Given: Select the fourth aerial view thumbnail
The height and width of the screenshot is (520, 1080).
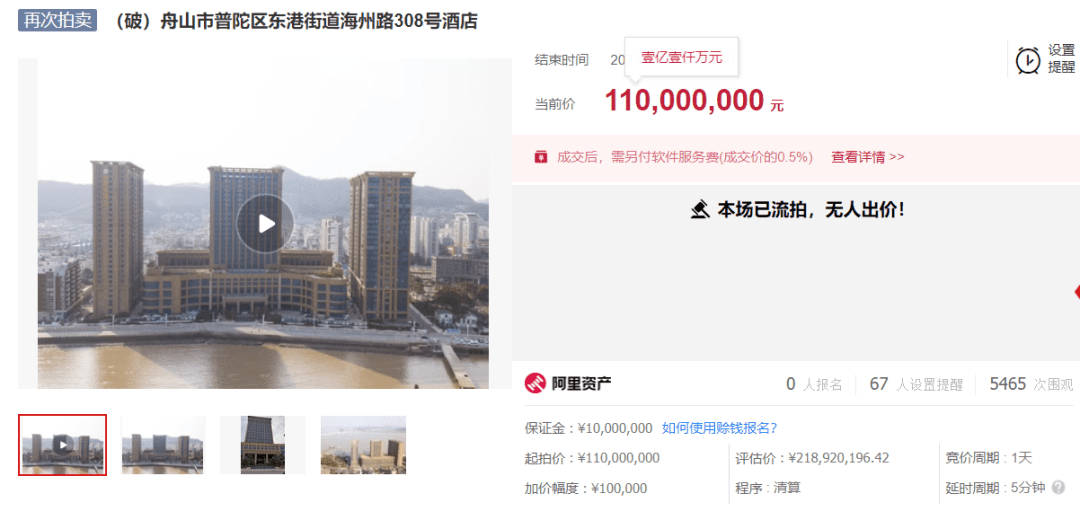Looking at the screenshot, I should 363,445.
